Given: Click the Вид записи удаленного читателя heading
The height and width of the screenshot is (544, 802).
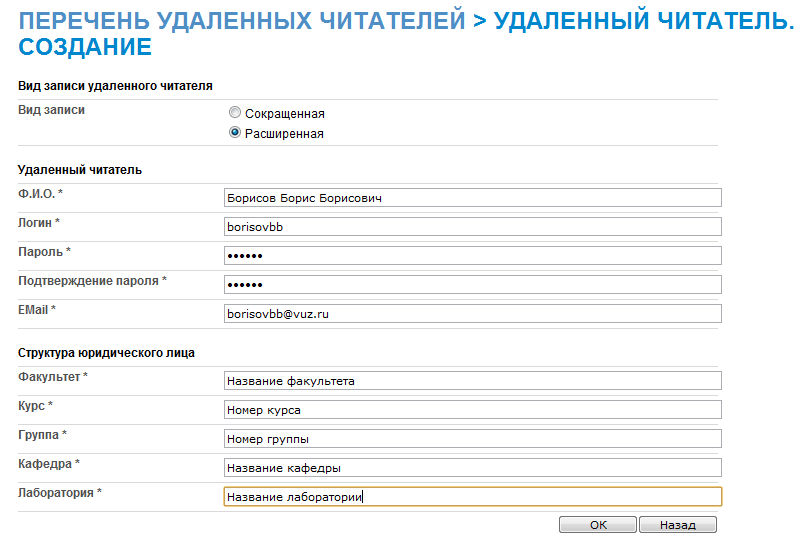Looking at the screenshot, I should 115,86.
